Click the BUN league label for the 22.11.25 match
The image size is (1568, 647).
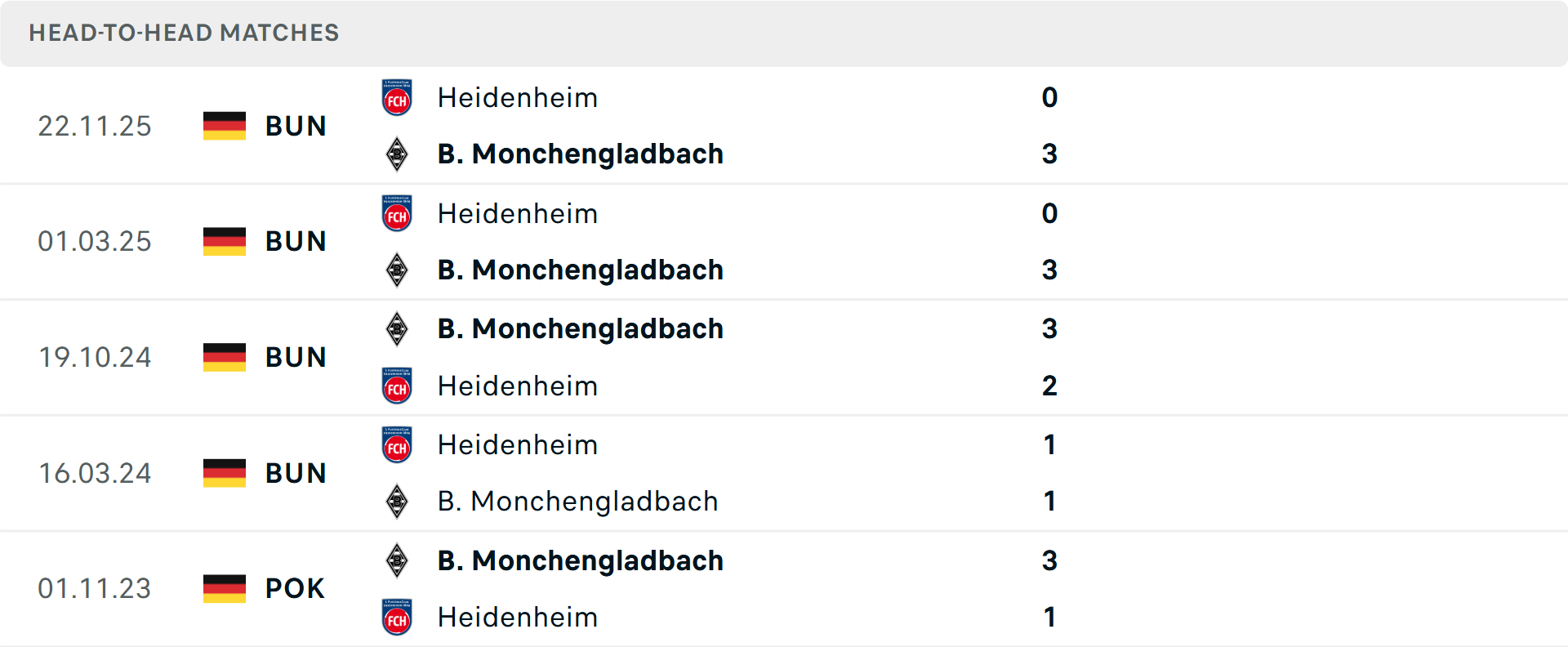pos(296,126)
